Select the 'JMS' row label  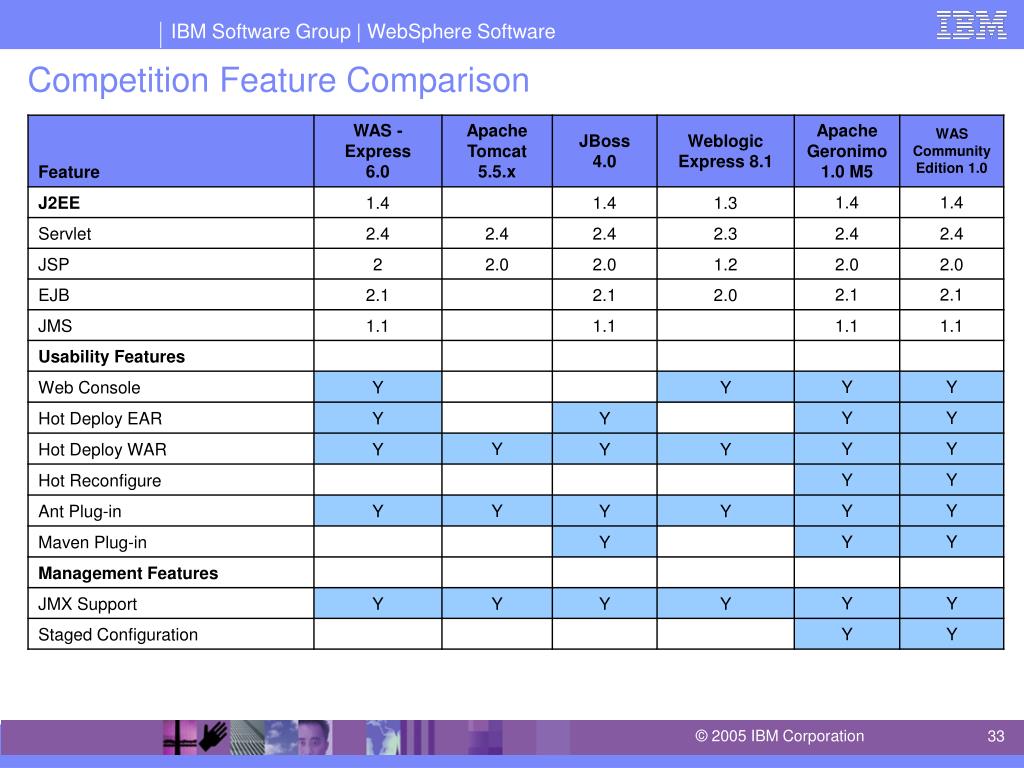point(55,326)
